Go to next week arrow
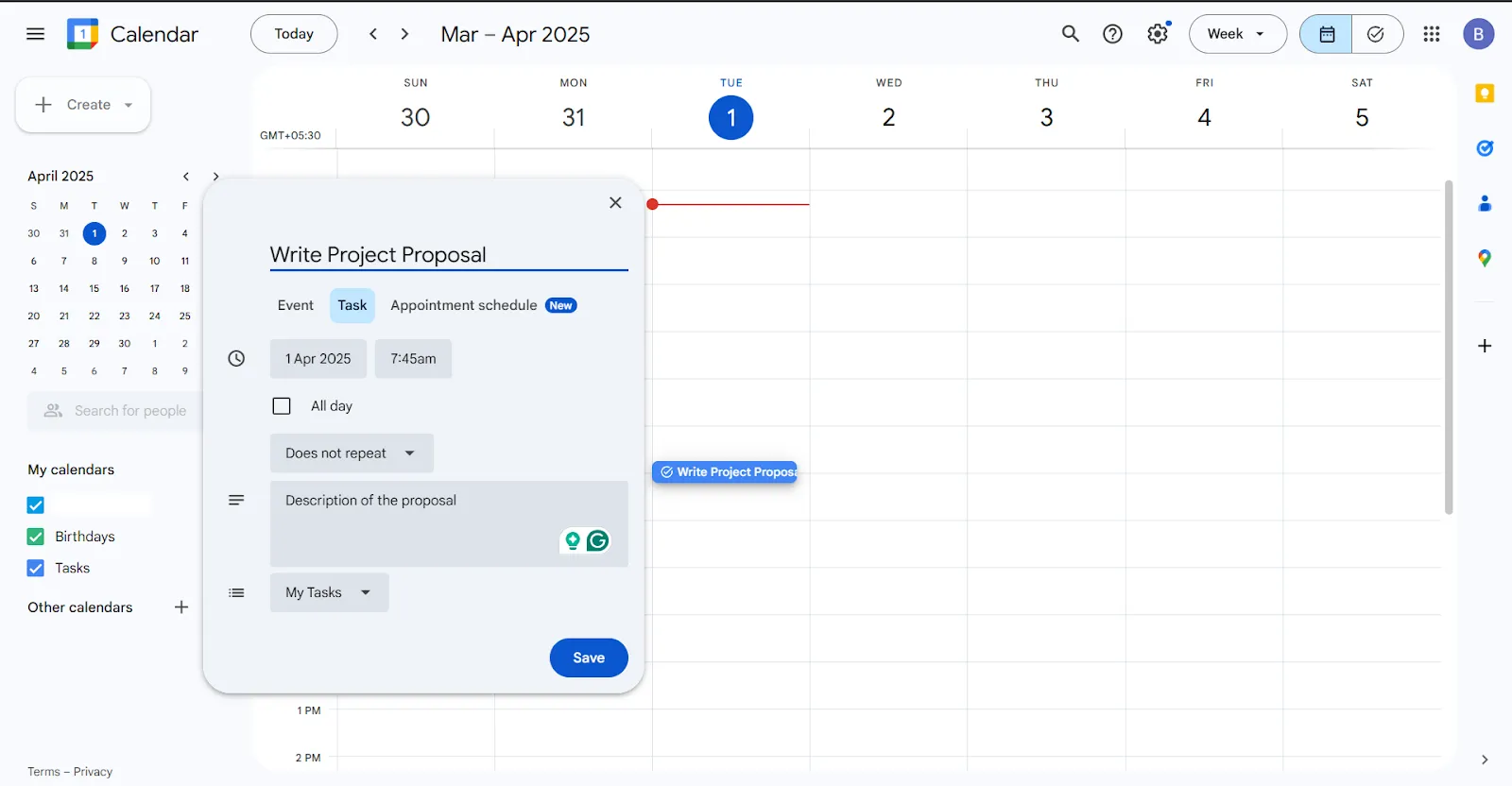This screenshot has width=1512, height=786. (x=405, y=34)
